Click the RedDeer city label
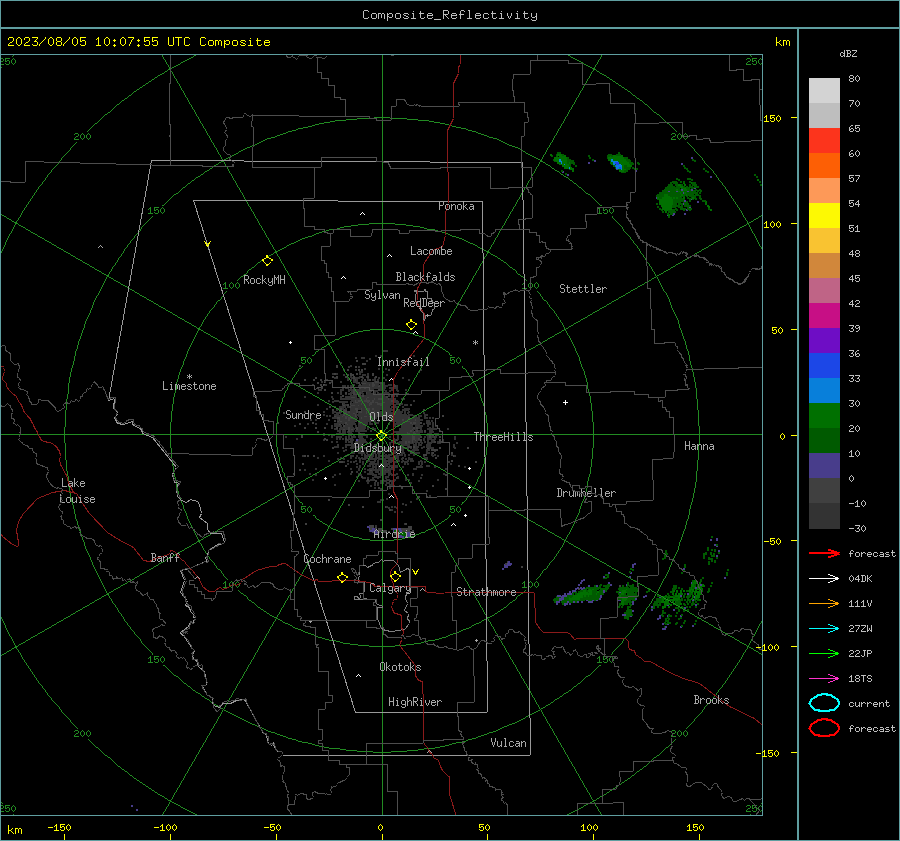Viewport: 900px width, 841px height. coord(424,303)
